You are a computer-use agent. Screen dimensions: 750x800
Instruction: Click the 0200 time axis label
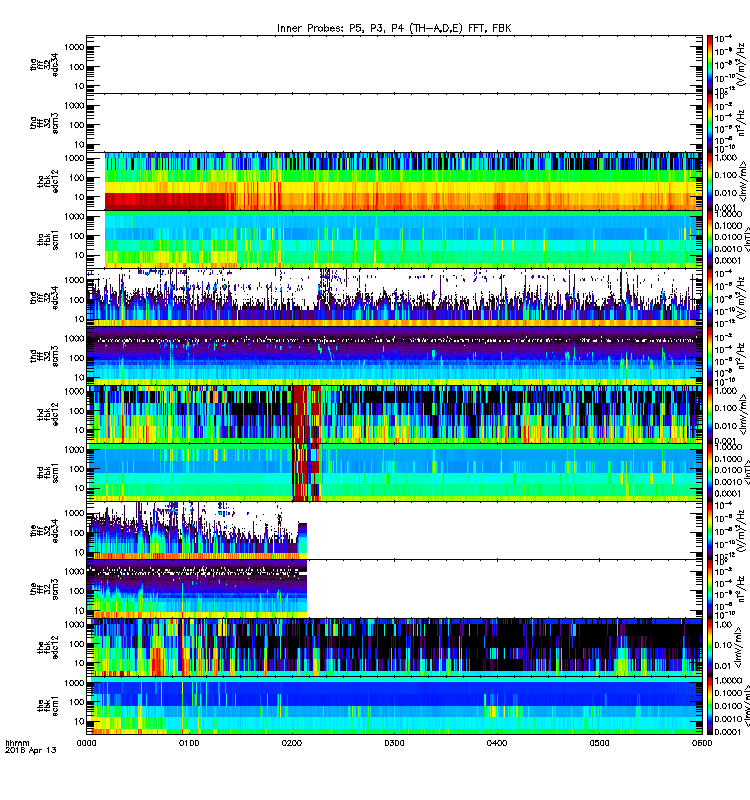[291, 743]
